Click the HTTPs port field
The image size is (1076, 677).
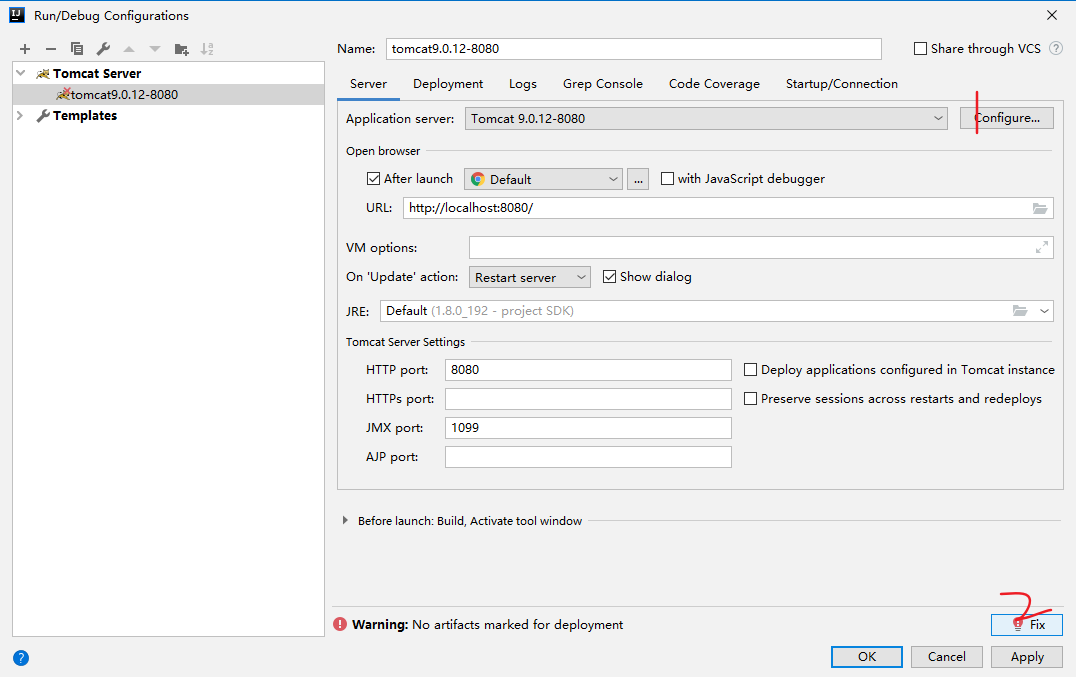coord(588,399)
